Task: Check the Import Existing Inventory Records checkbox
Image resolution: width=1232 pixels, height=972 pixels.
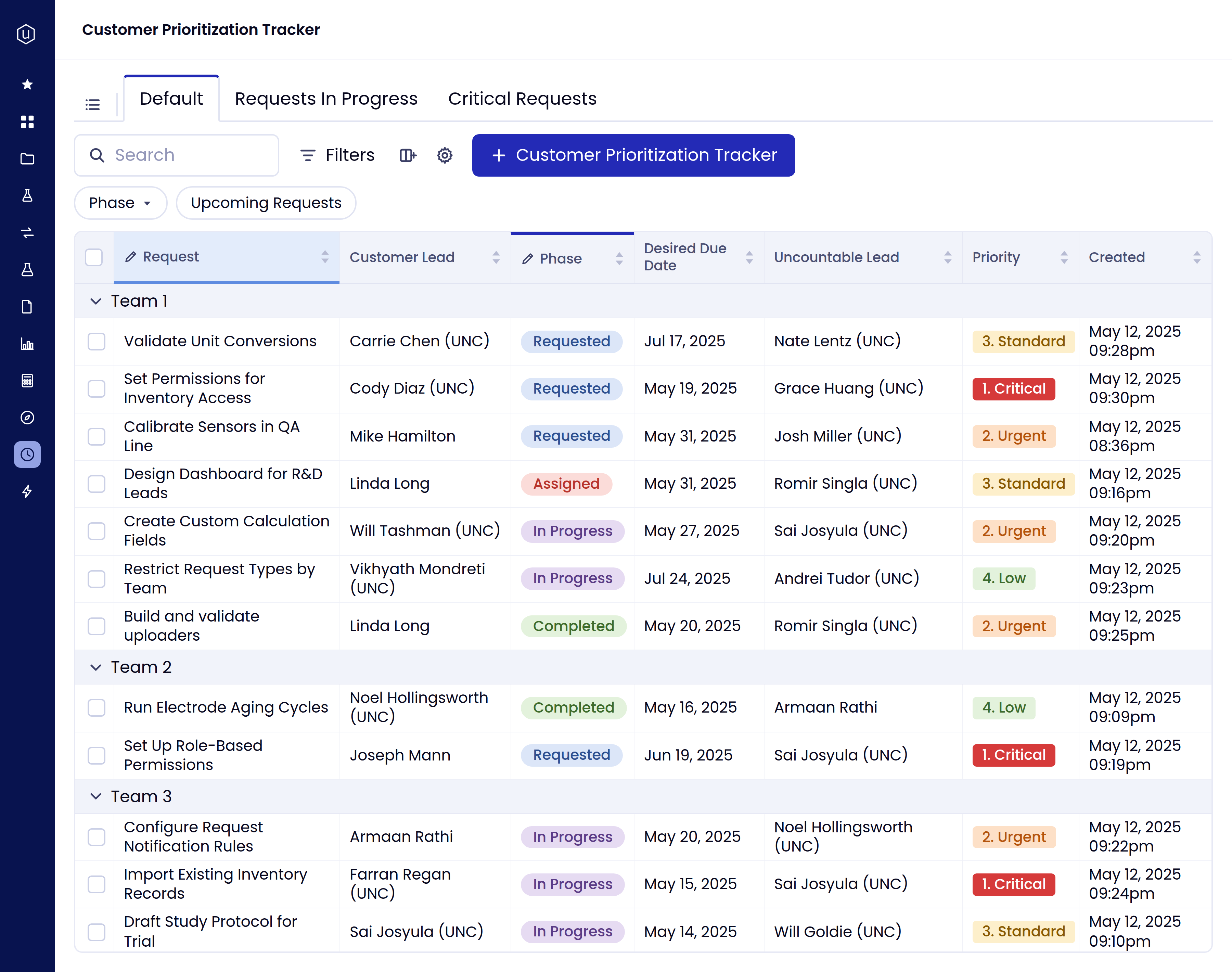Action: [x=97, y=884]
